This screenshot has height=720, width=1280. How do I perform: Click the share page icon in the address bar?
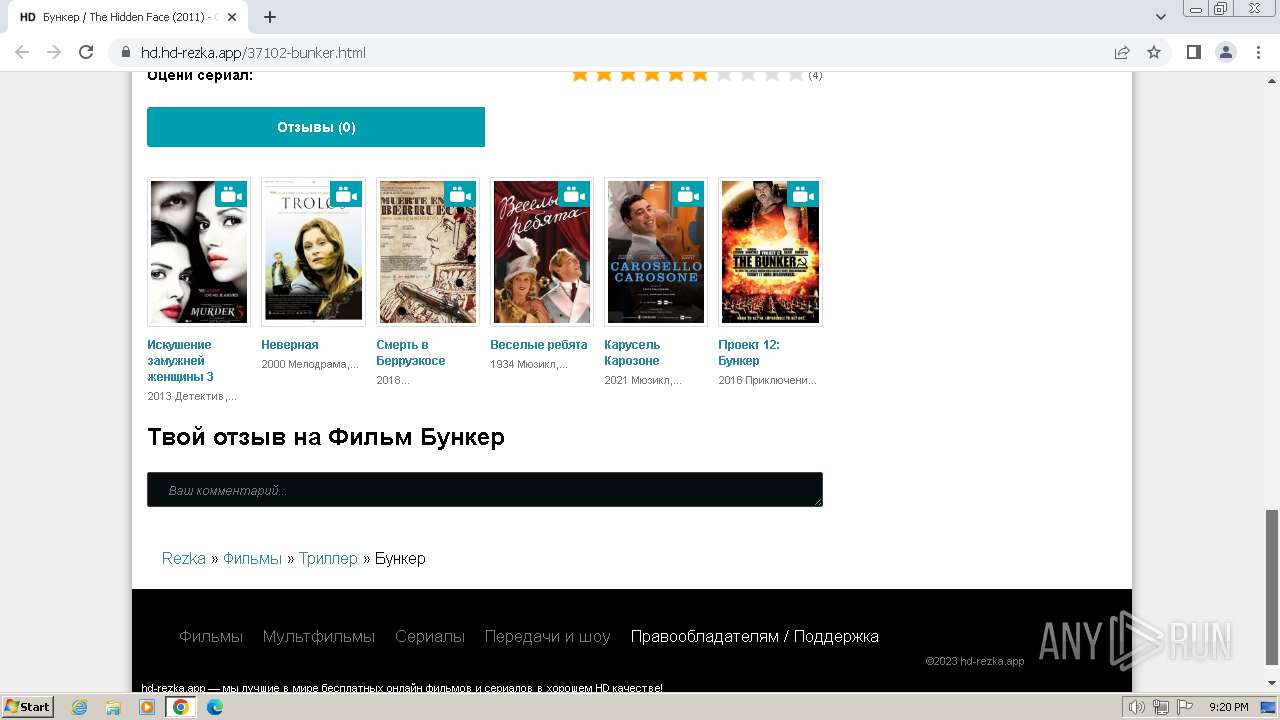1122,52
